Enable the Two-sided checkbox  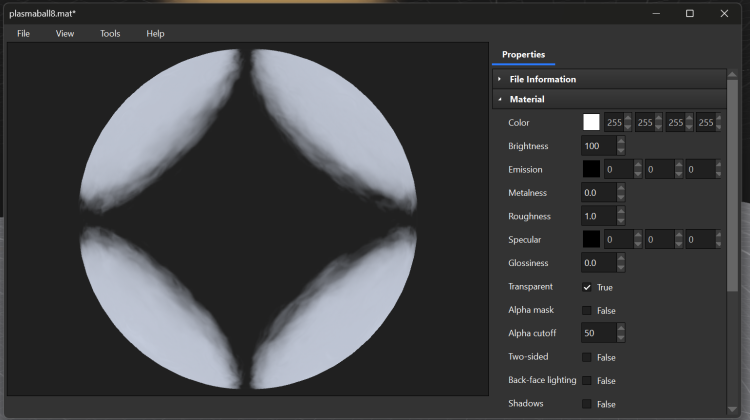pyautogui.click(x=587, y=357)
